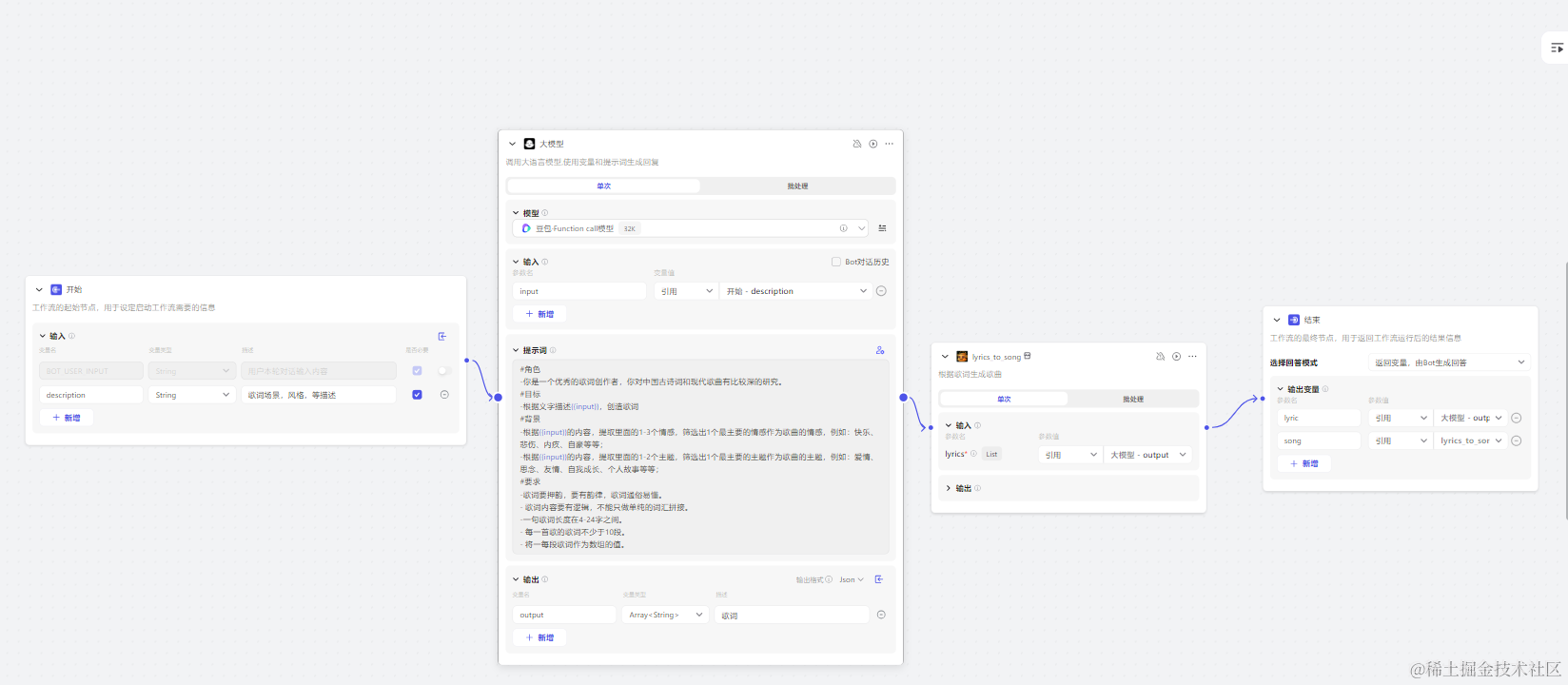Image resolution: width=1568 pixels, height=685 pixels.
Task: Click the import icon in 开始 node 输入 section
Action: point(442,336)
